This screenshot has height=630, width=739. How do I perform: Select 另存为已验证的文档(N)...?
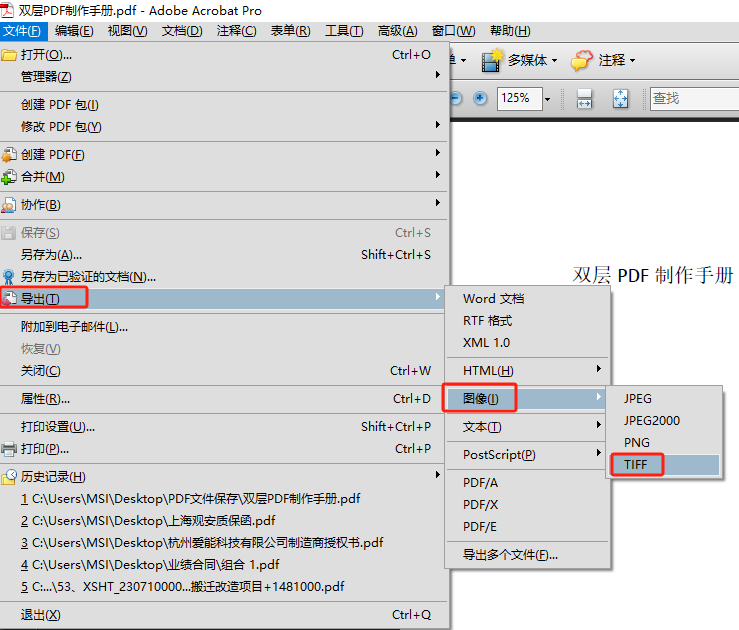coord(224,277)
